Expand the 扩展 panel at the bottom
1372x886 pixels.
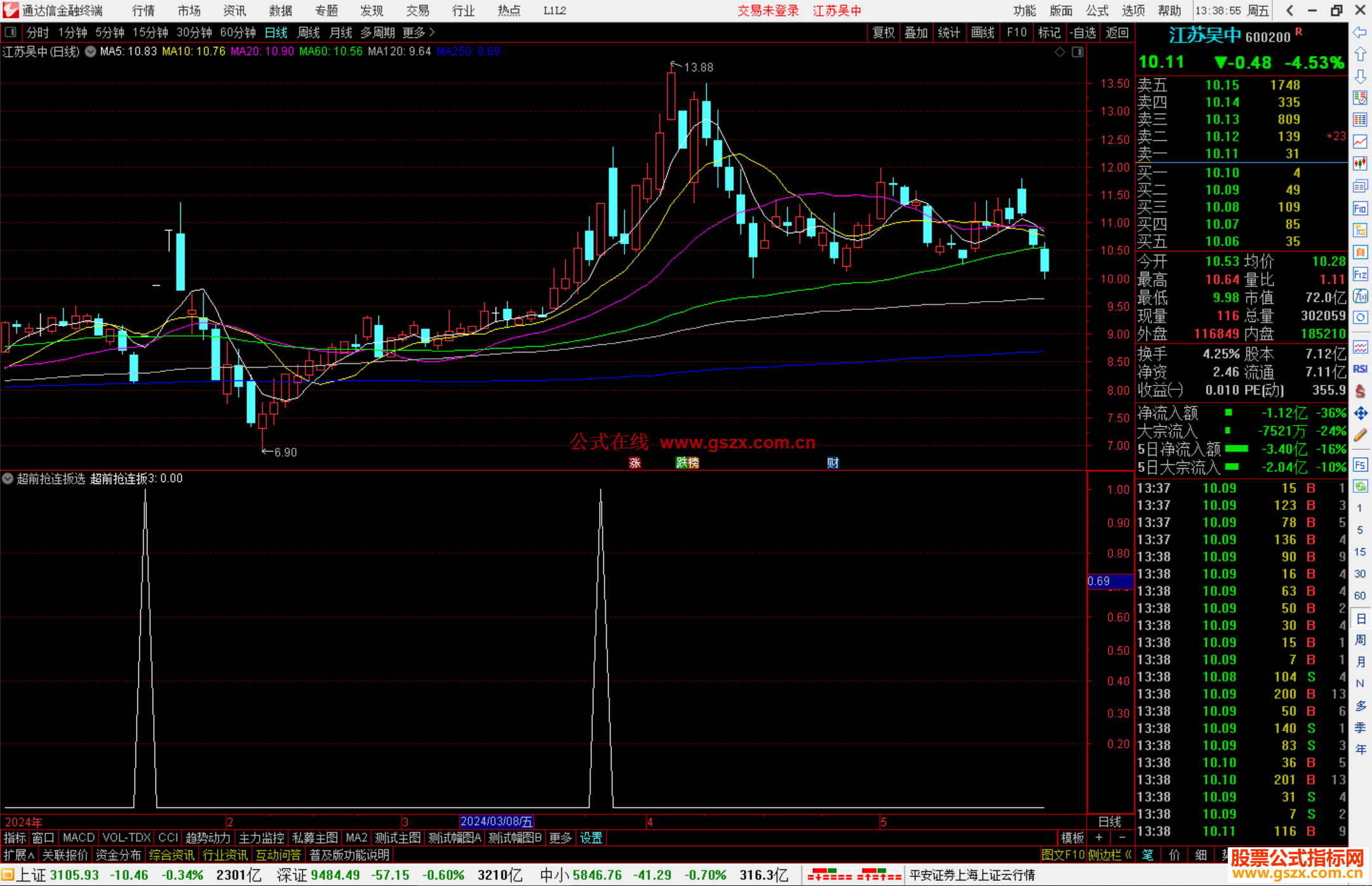click(19, 855)
